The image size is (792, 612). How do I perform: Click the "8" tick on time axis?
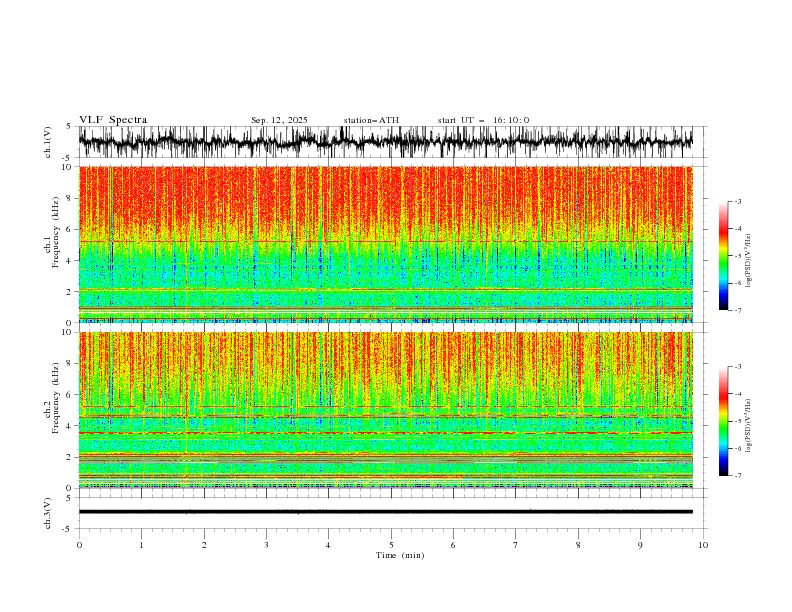[x=578, y=545]
